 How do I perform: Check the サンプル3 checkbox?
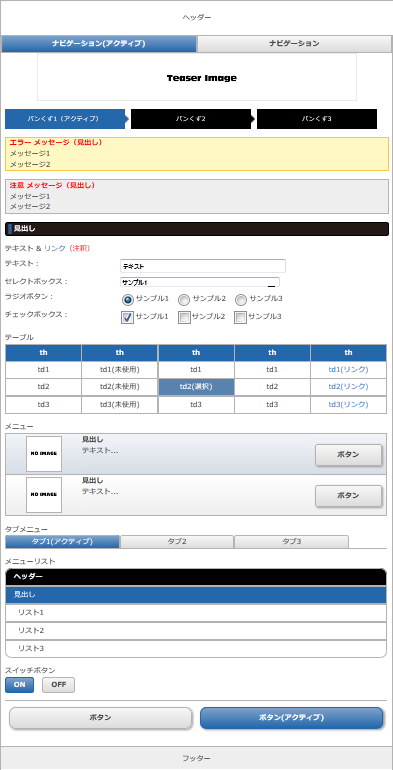click(241, 318)
